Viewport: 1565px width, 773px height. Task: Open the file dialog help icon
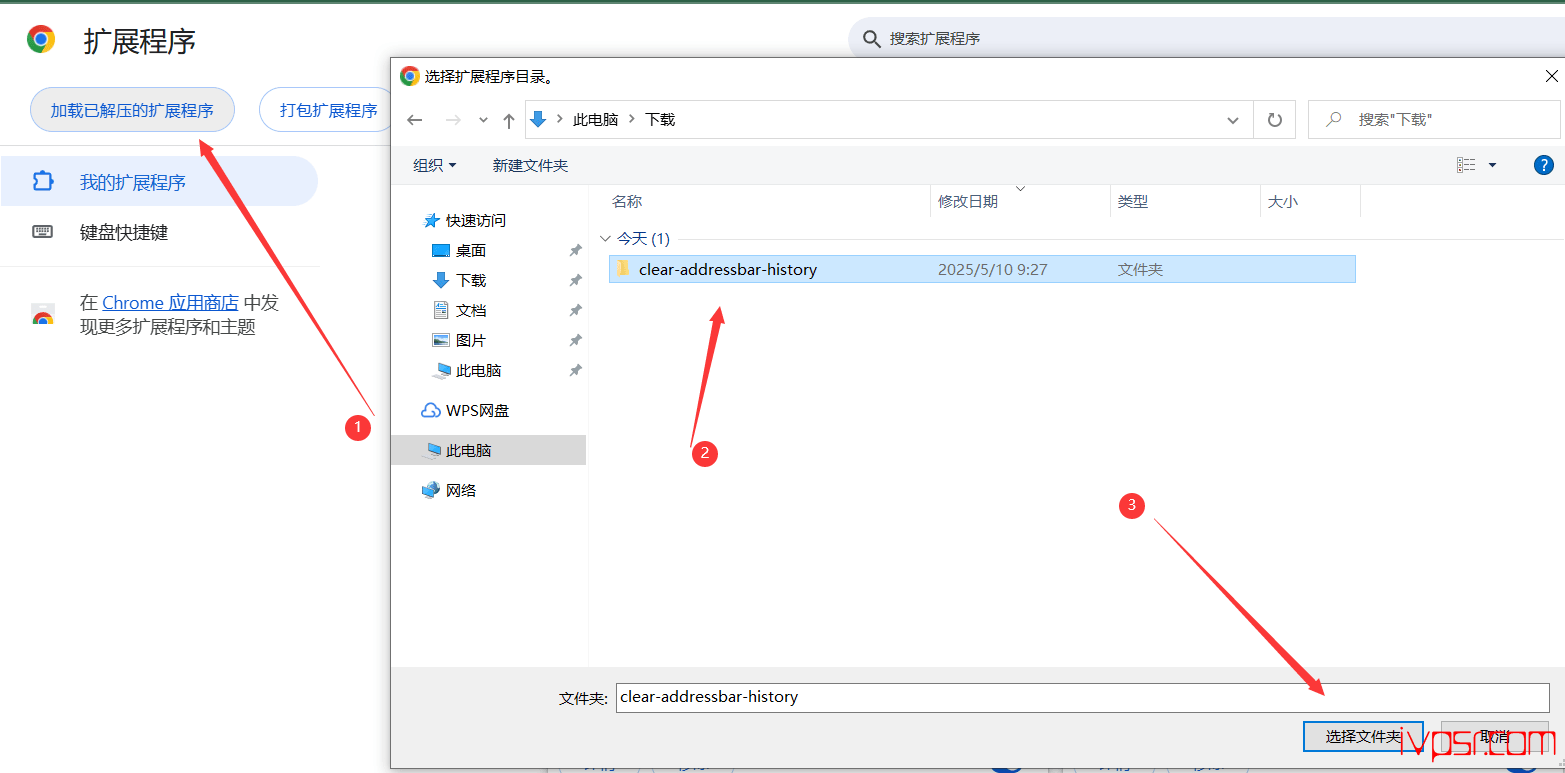[x=1543, y=165]
